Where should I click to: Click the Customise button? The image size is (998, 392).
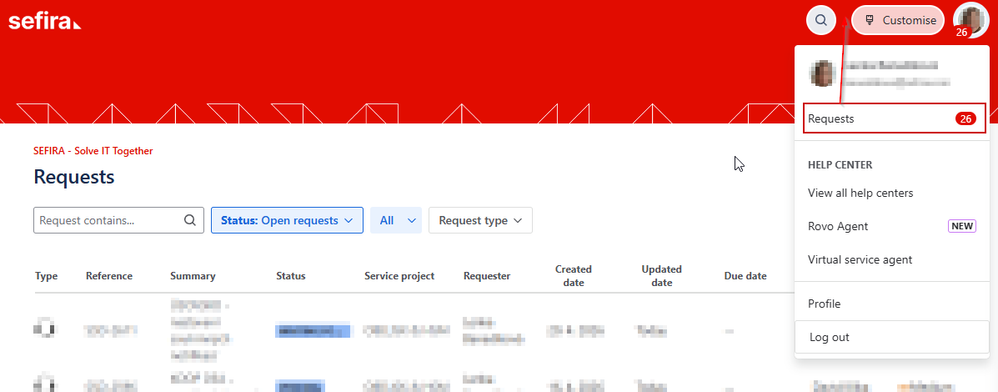click(x=898, y=20)
